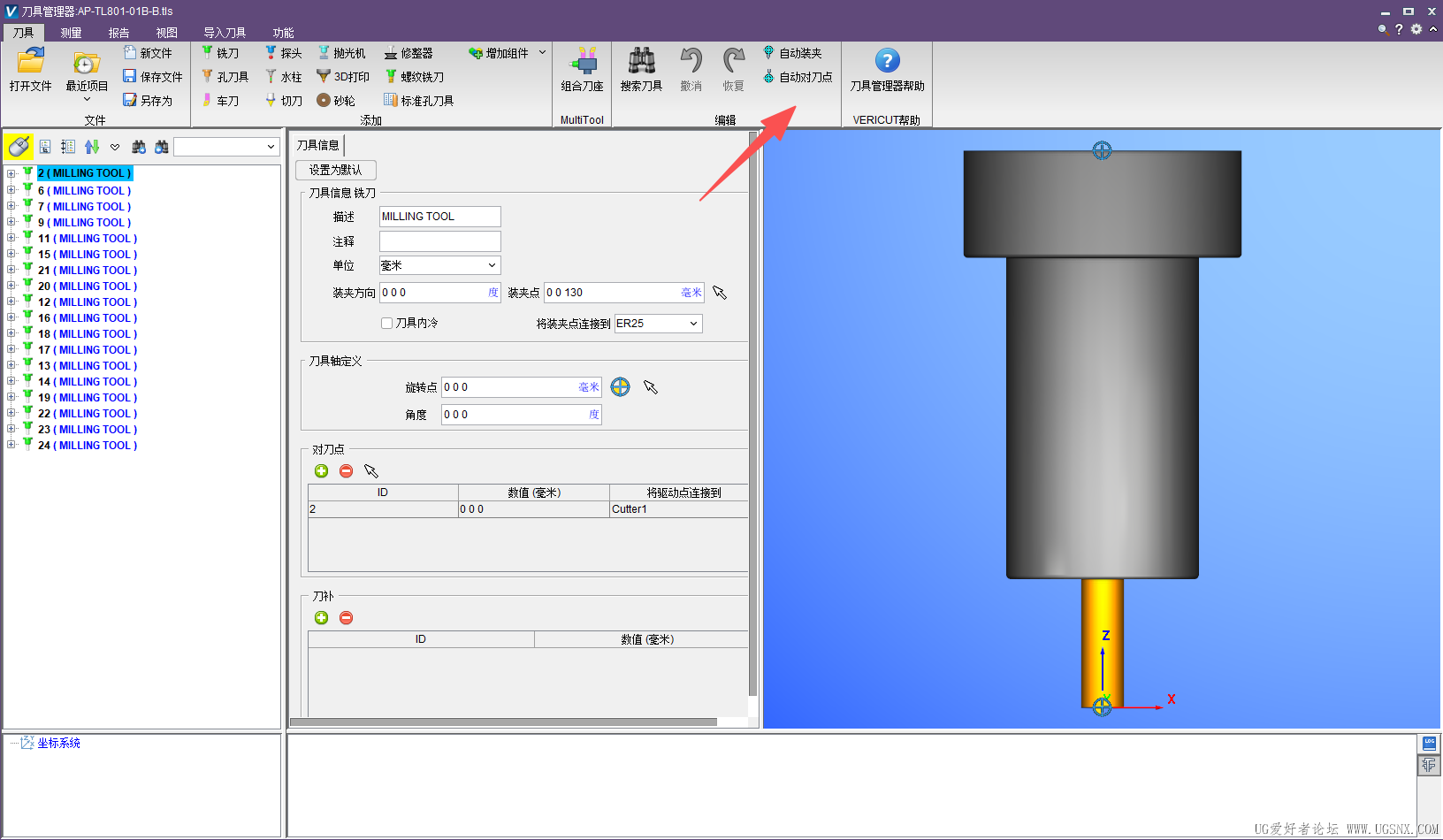Add a new 对刀点 with green plus
The height and width of the screenshot is (840, 1443).
(321, 471)
